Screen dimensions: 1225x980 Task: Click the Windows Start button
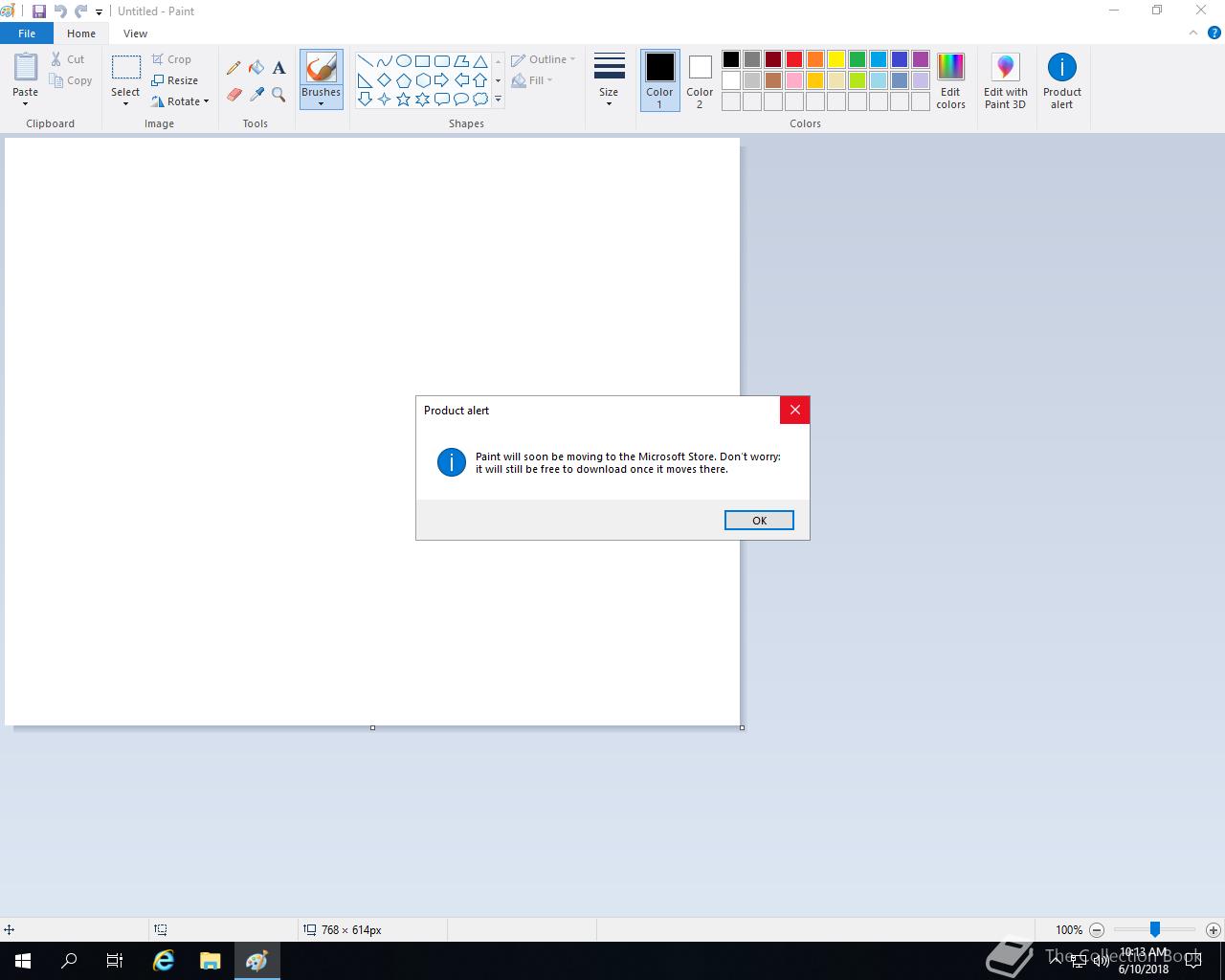(23, 961)
